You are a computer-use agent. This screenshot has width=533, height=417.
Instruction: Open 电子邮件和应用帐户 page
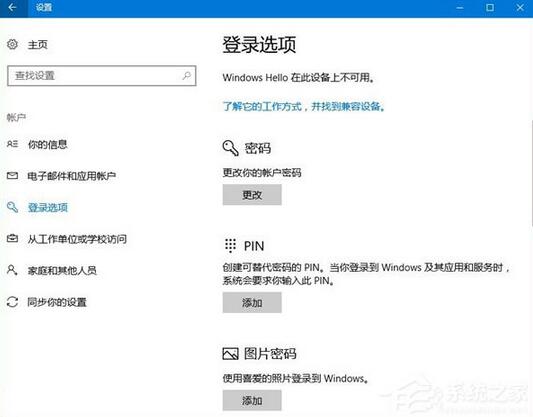click(71, 176)
